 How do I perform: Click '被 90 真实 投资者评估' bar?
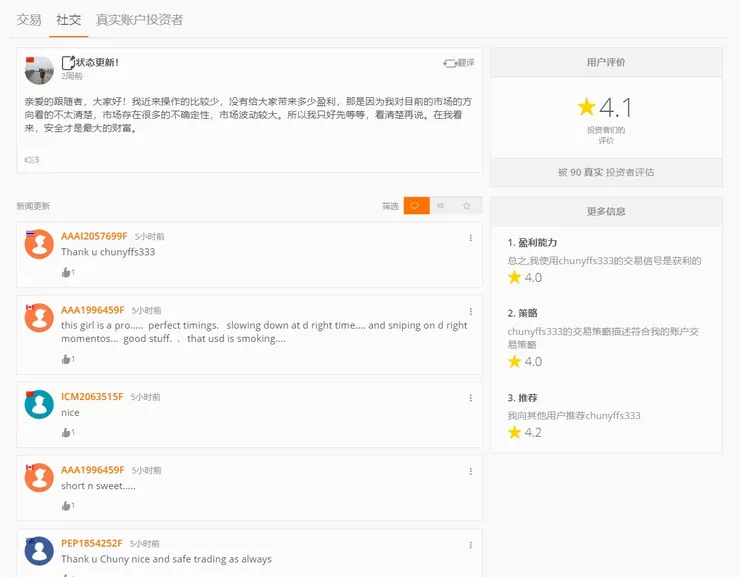click(606, 172)
